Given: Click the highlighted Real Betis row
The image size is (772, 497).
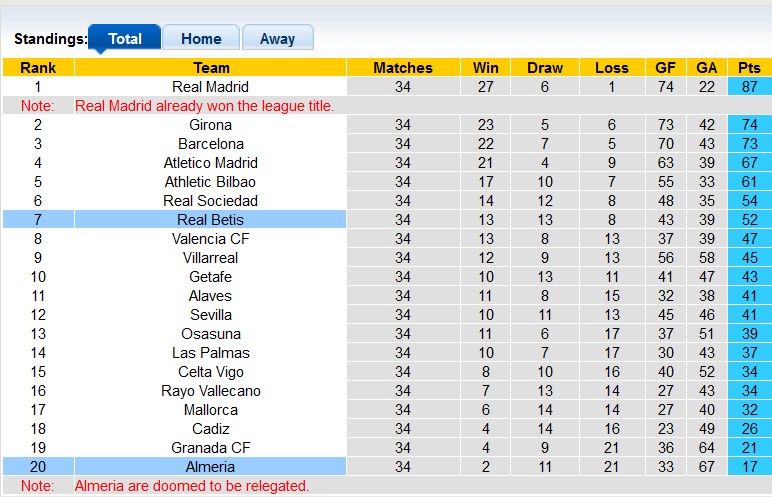Looking at the screenshot, I should point(210,220).
